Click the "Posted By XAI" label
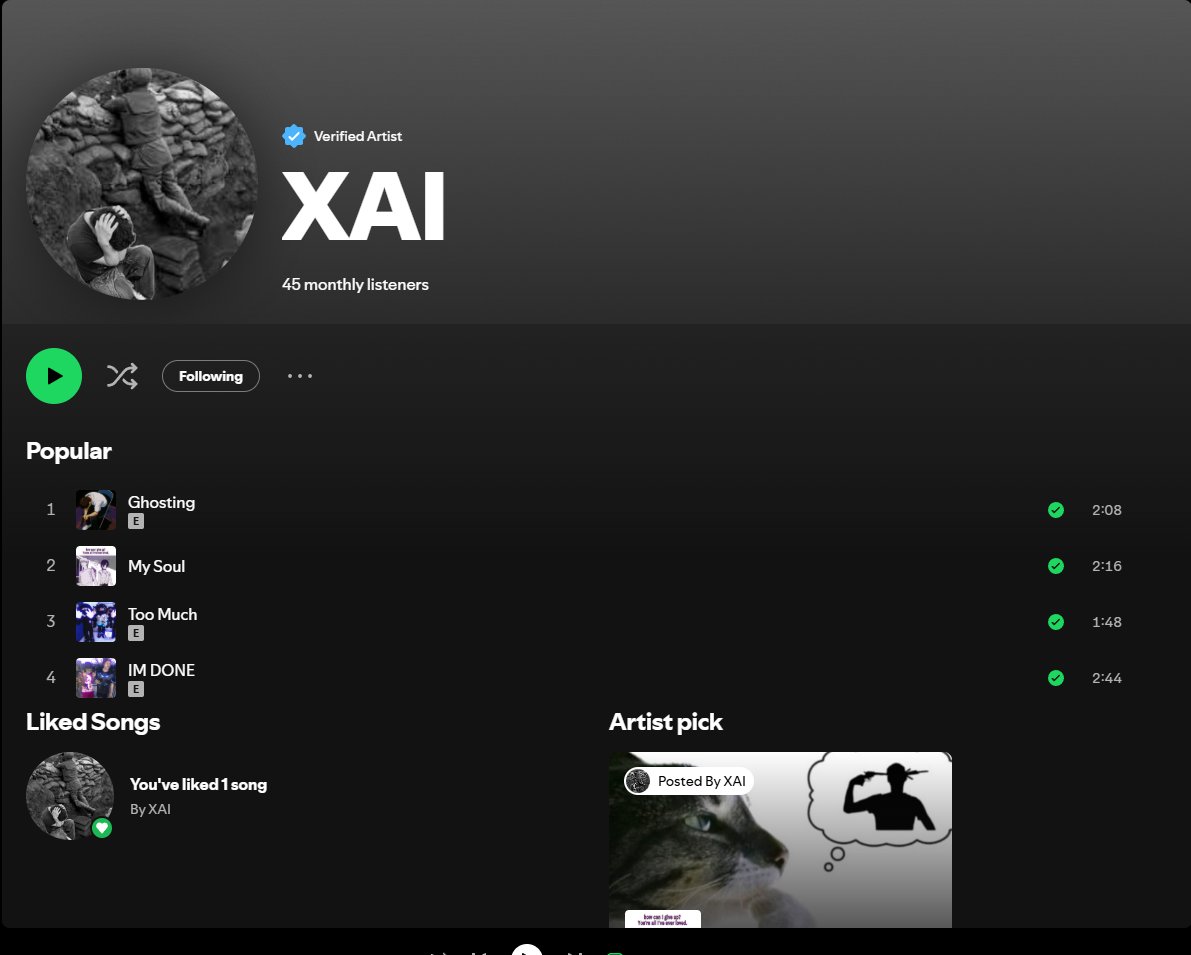This screenshot has height=955, width=1191. point(689,781)
